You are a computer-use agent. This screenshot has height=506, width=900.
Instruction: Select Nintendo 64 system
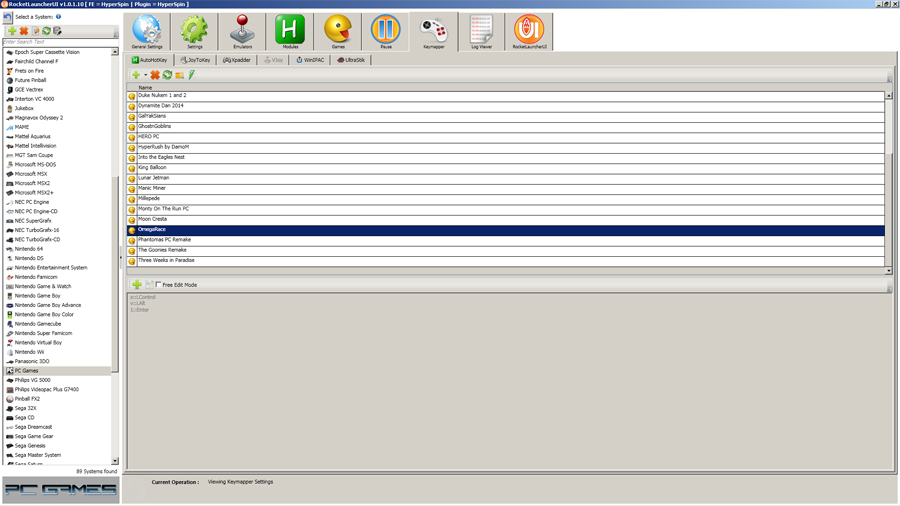click(29, 249)
